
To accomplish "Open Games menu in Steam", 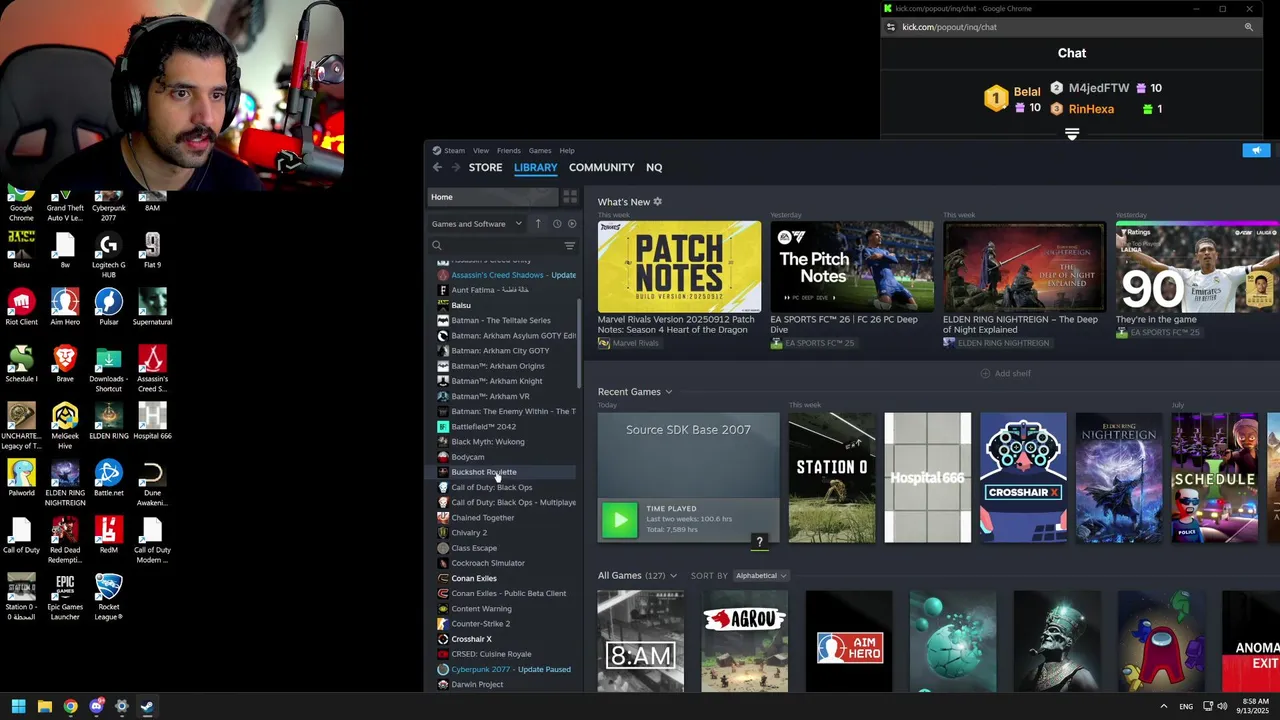I will [540, 150].
